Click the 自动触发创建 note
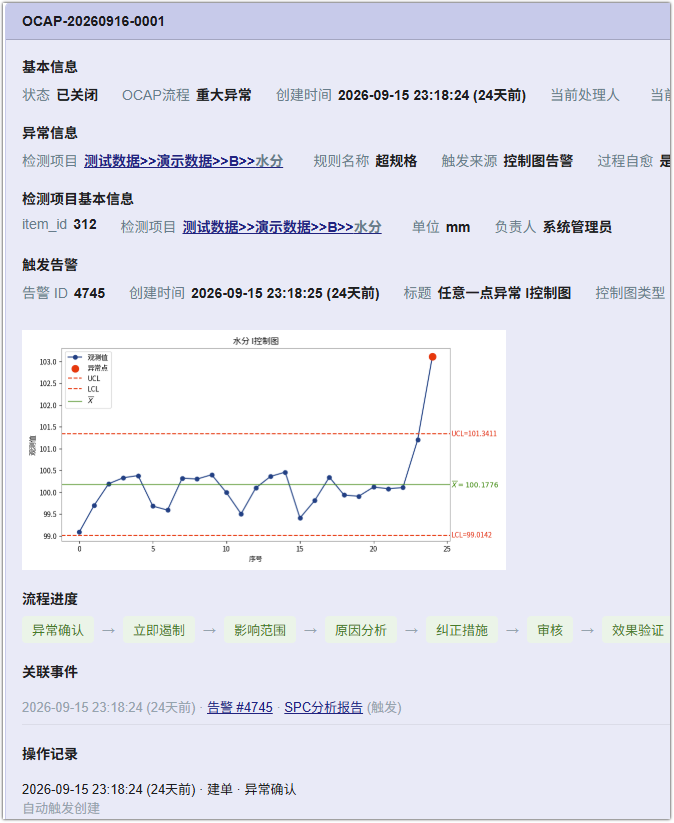 (61, 808)
